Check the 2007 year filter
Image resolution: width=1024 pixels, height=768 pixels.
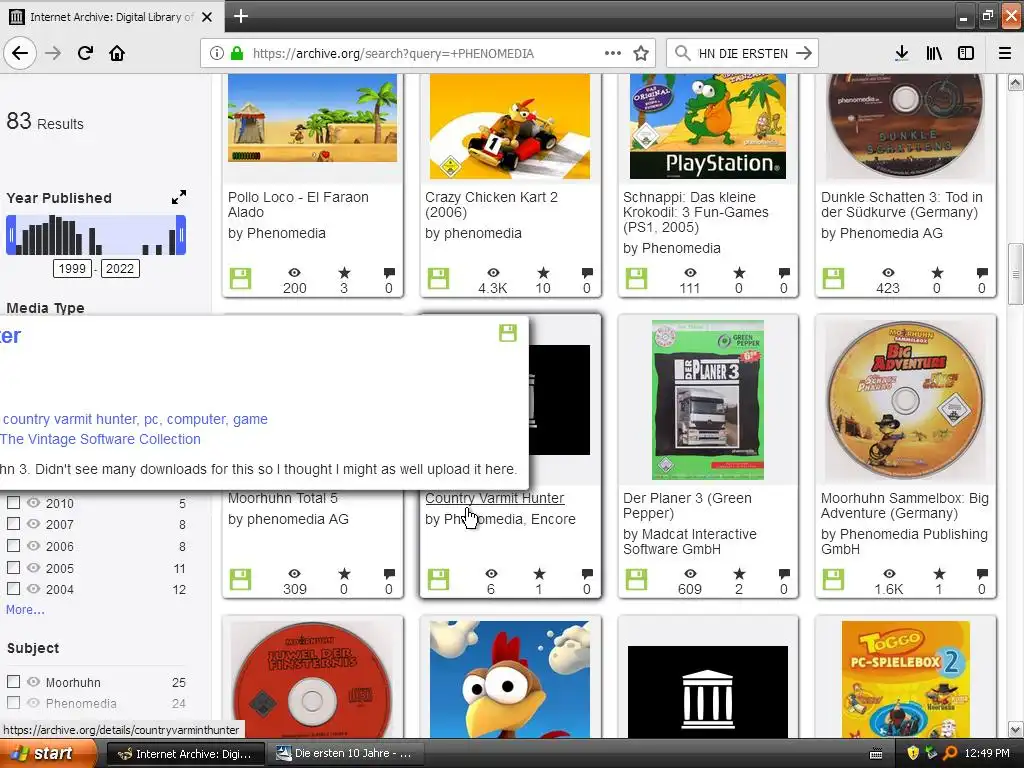pyautogui.click(x=13, y=524)
